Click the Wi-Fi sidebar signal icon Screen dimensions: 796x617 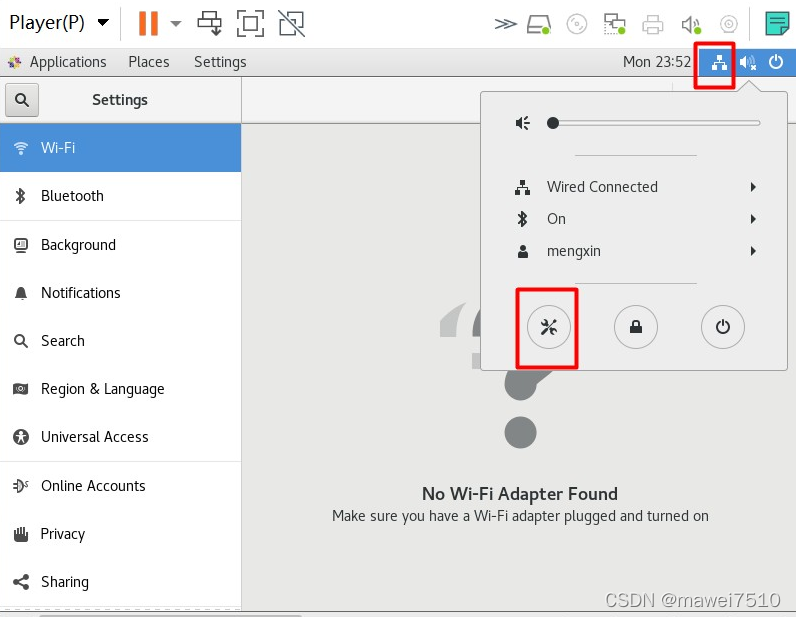[21, 148]
